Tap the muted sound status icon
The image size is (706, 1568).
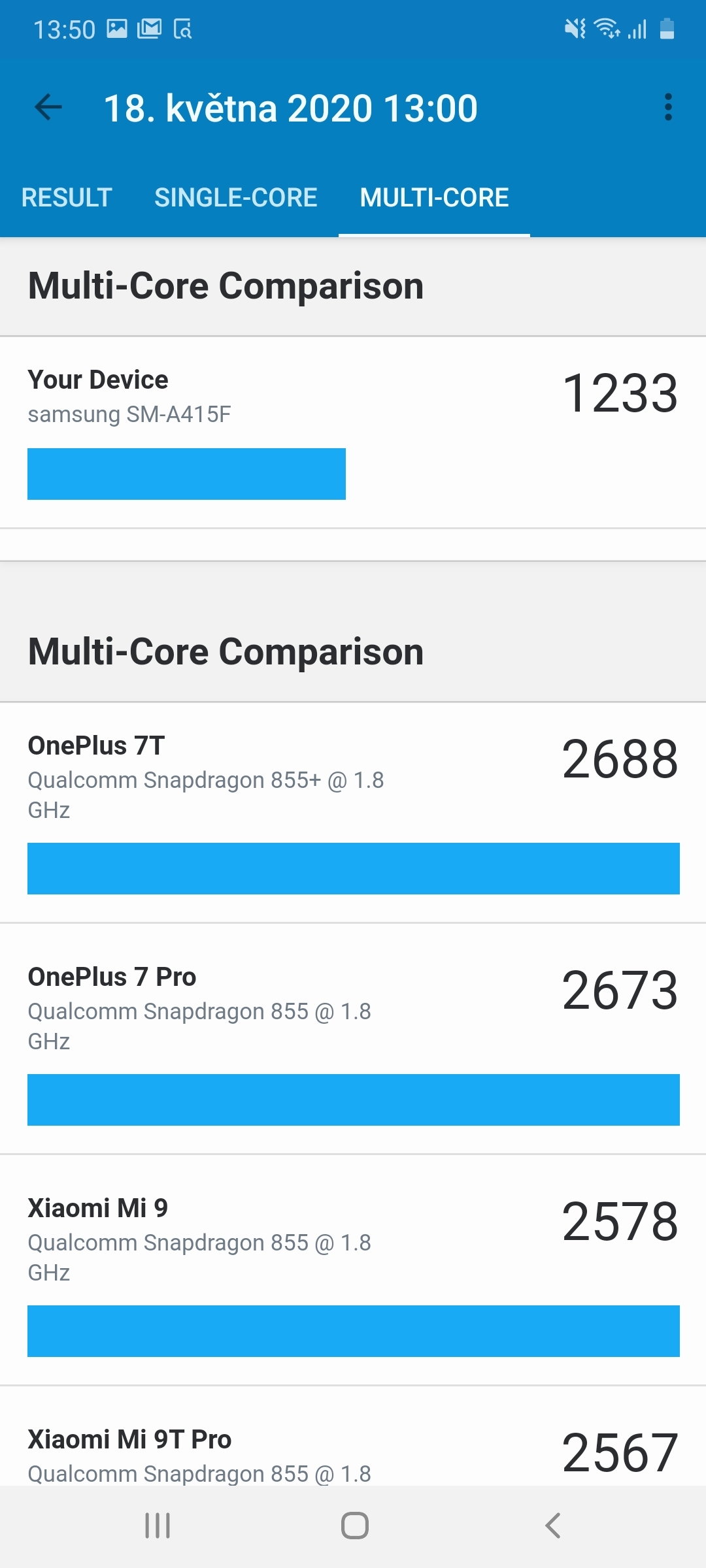coord(575,29)
